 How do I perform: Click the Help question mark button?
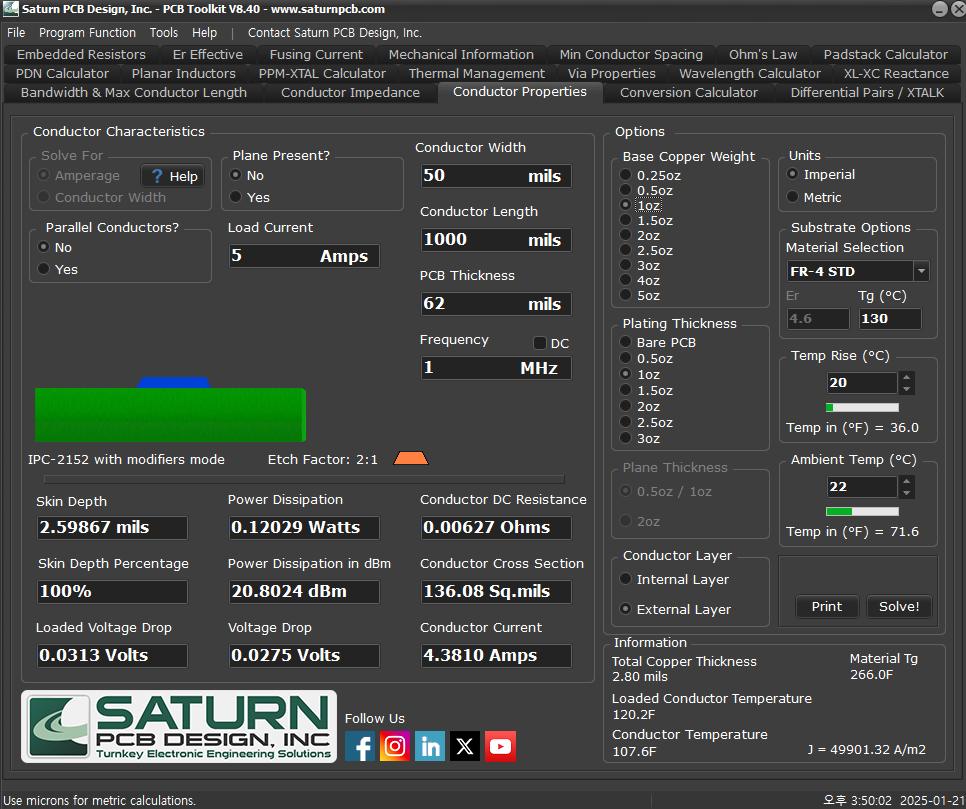tap(173, 176)
